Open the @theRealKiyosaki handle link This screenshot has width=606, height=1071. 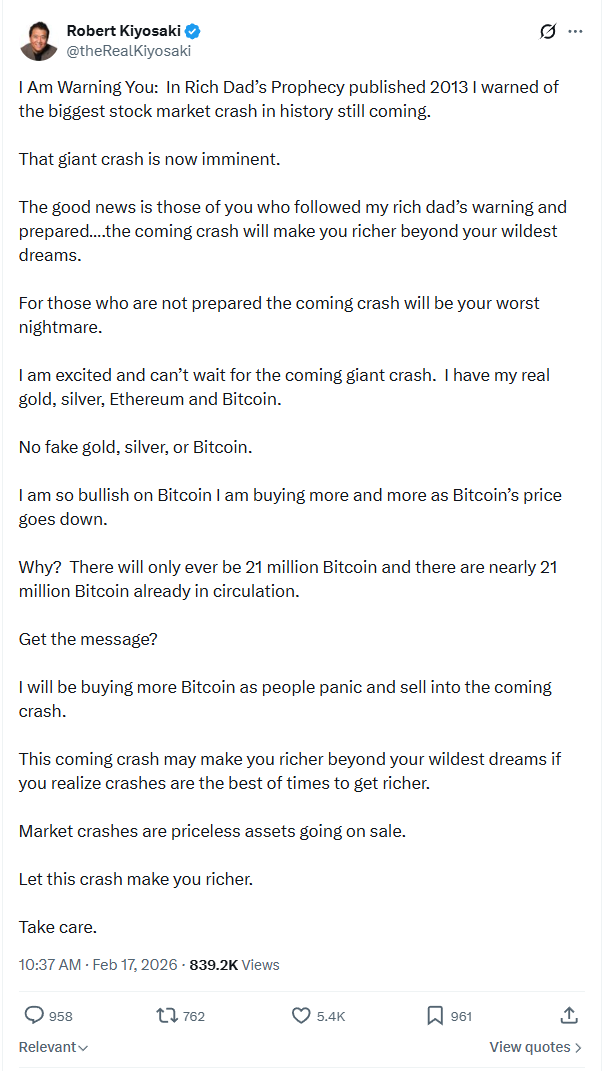point(128,50)
